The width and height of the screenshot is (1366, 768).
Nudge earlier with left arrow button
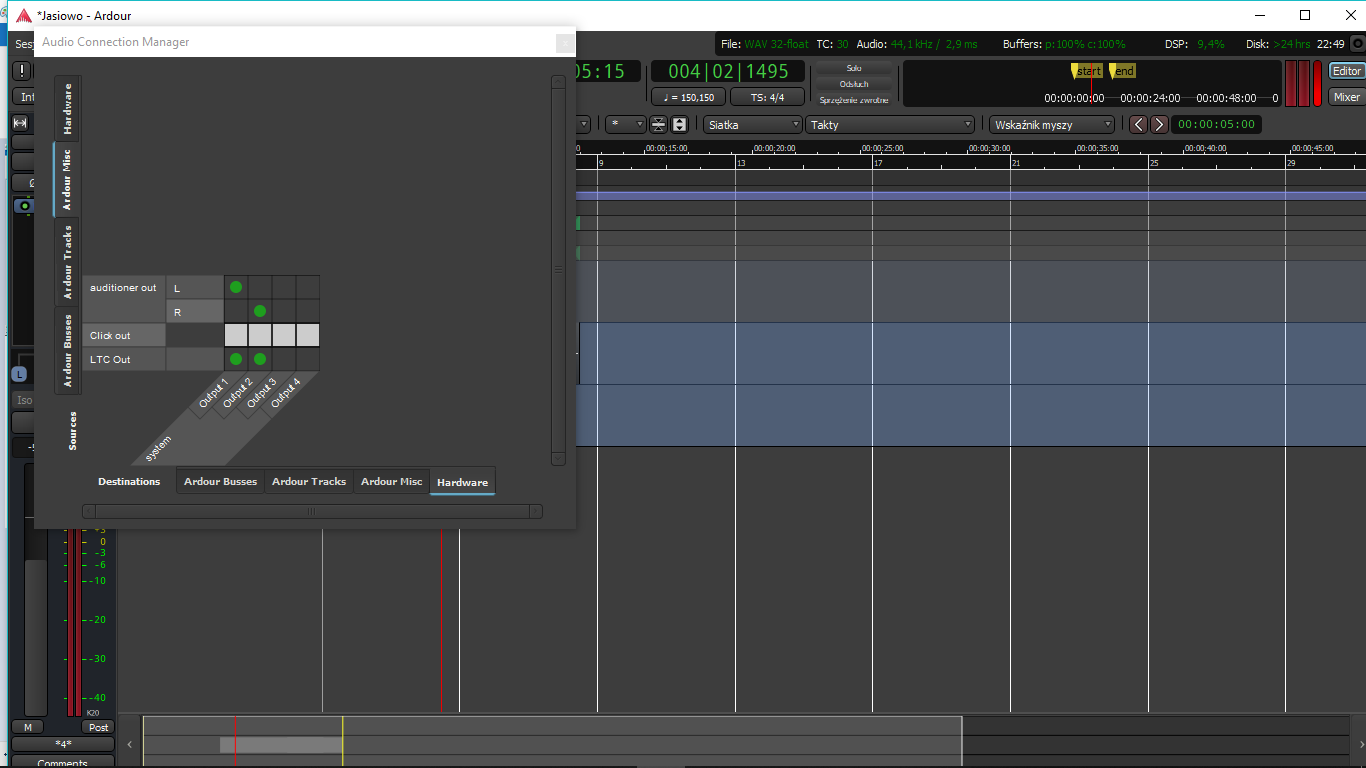click(1138, 125)
